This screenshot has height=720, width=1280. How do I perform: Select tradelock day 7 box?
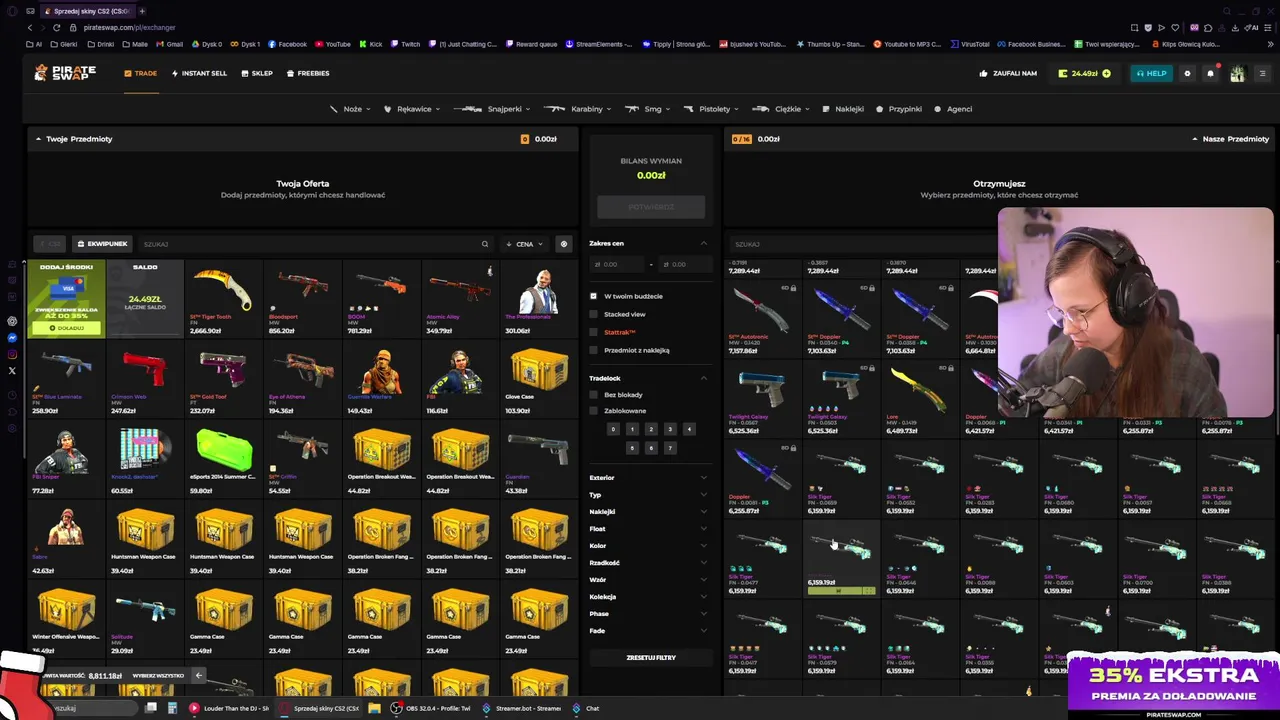point(670,448)
